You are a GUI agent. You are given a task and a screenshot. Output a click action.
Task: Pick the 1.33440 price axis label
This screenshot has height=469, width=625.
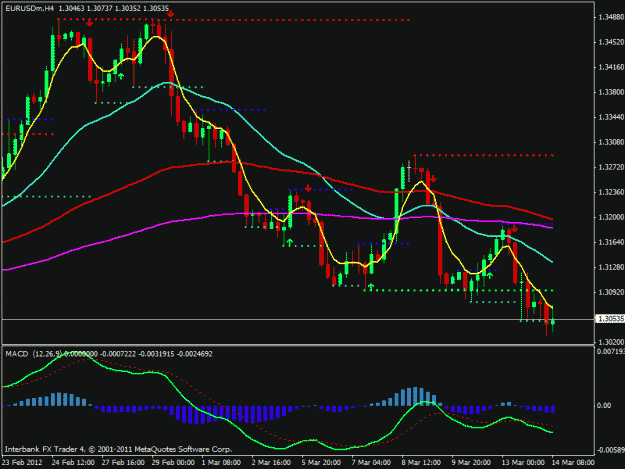pos(611,117)
